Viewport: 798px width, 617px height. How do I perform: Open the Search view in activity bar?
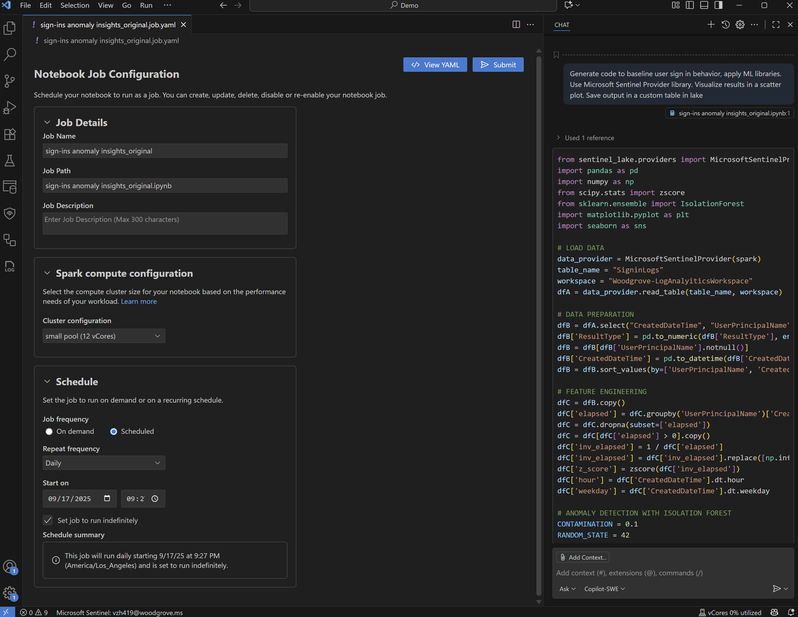10,54
